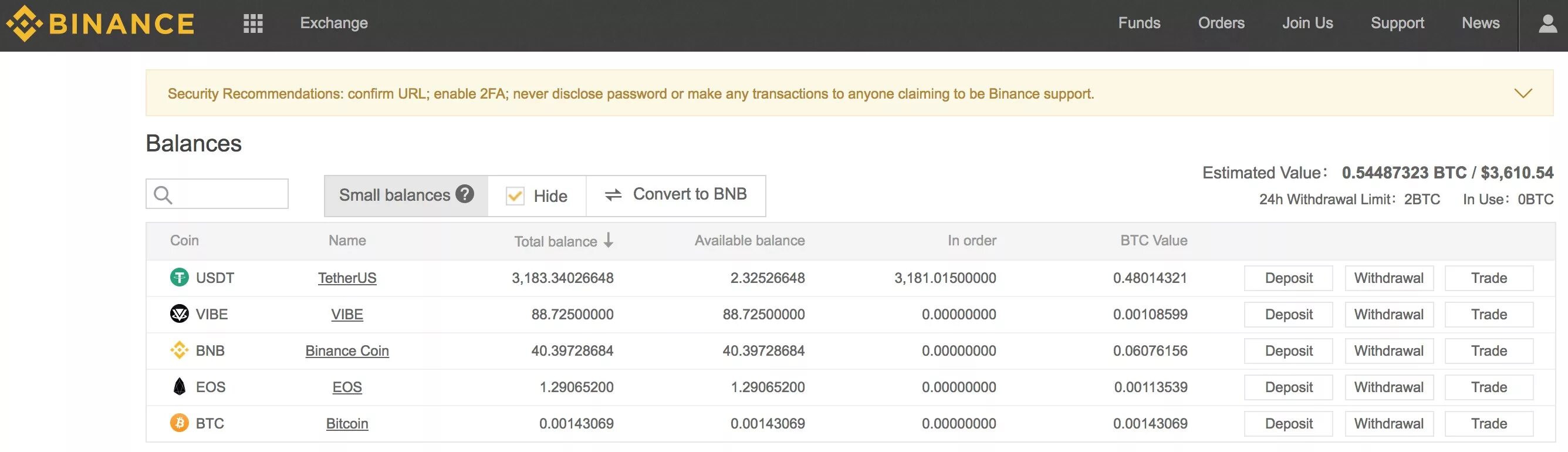This screenshot has width=1568, height=452.
Task: Click USDT total balance 3,183.34026648
Action: coord(562,278)
